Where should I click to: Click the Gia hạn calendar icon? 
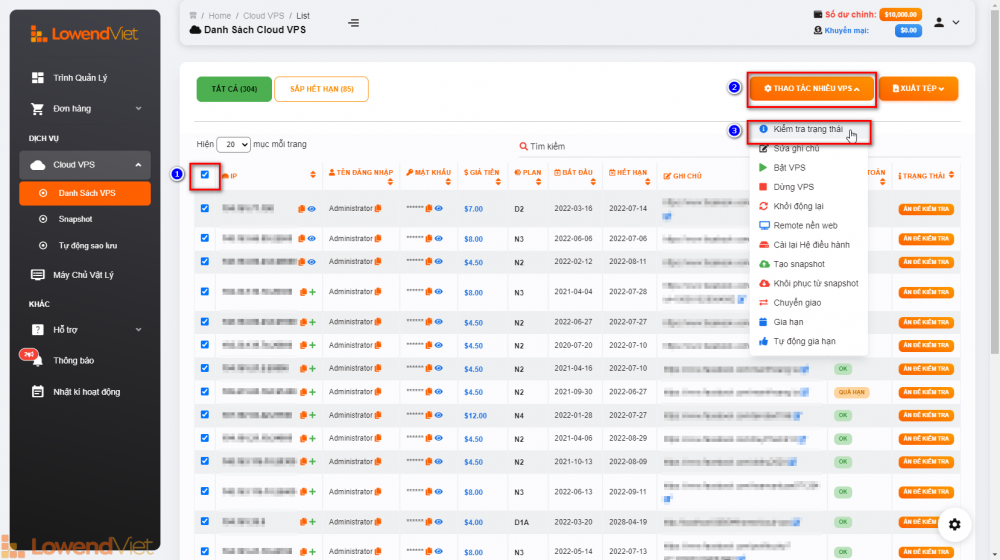763,322
